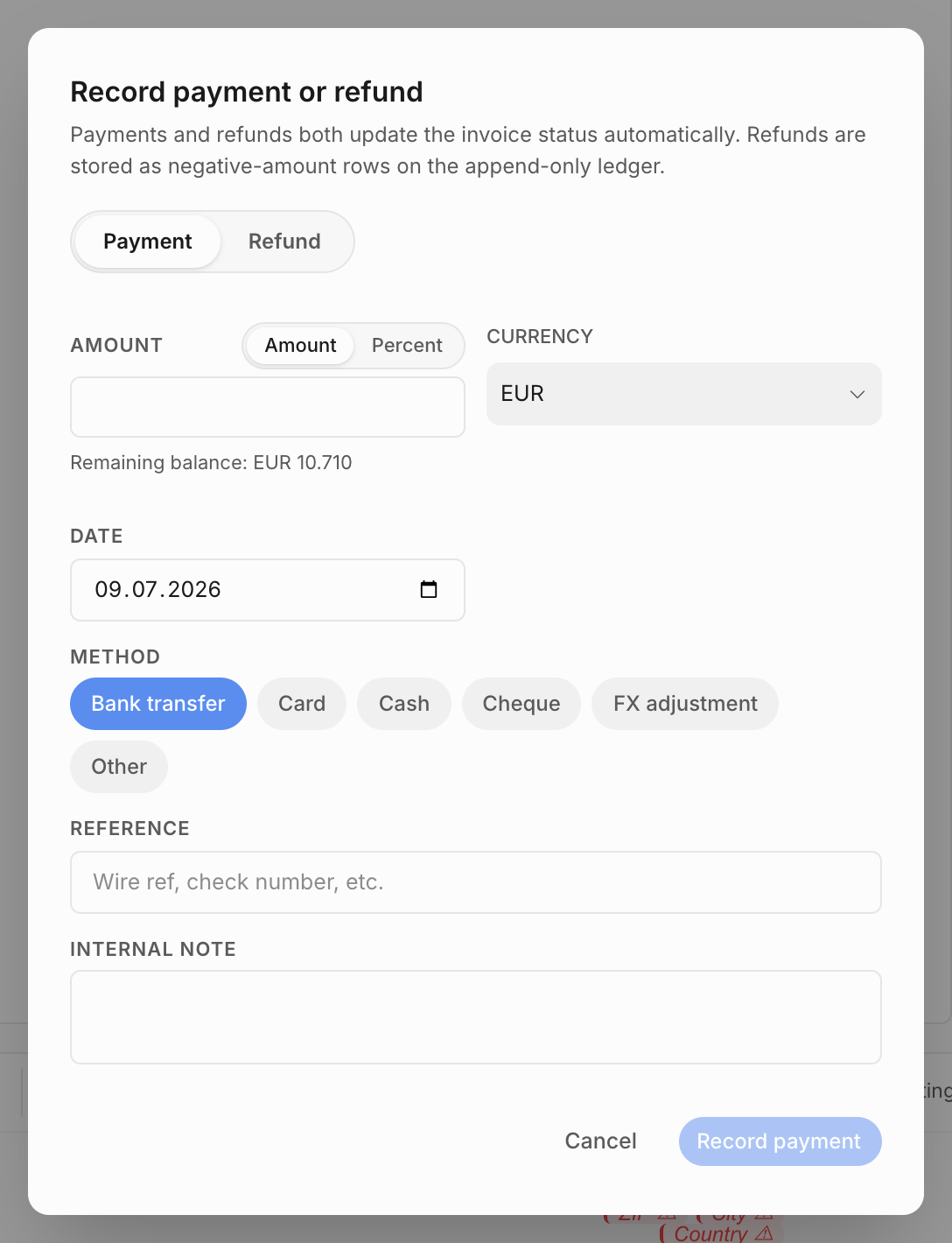Open the EUR currency dropdown
The width and height of the screenshot is (952, 1243).
point(684,394)
